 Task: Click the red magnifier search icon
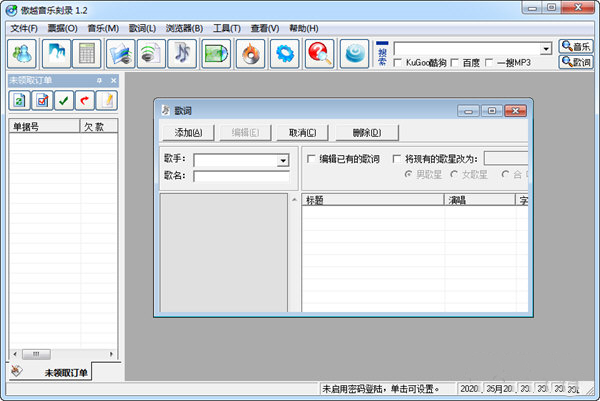point(319,53)
